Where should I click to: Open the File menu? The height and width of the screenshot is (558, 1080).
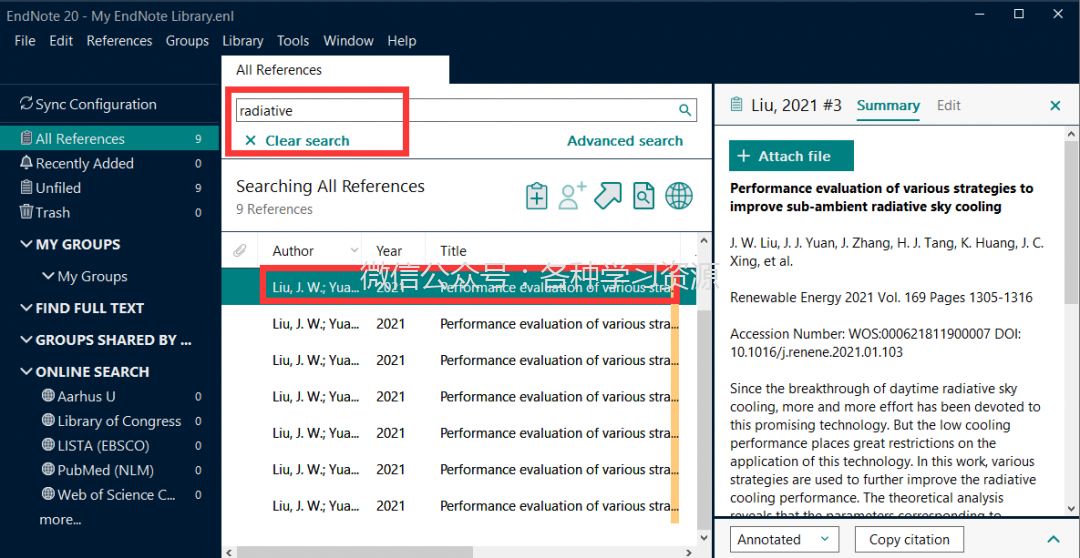pos(25,41)
